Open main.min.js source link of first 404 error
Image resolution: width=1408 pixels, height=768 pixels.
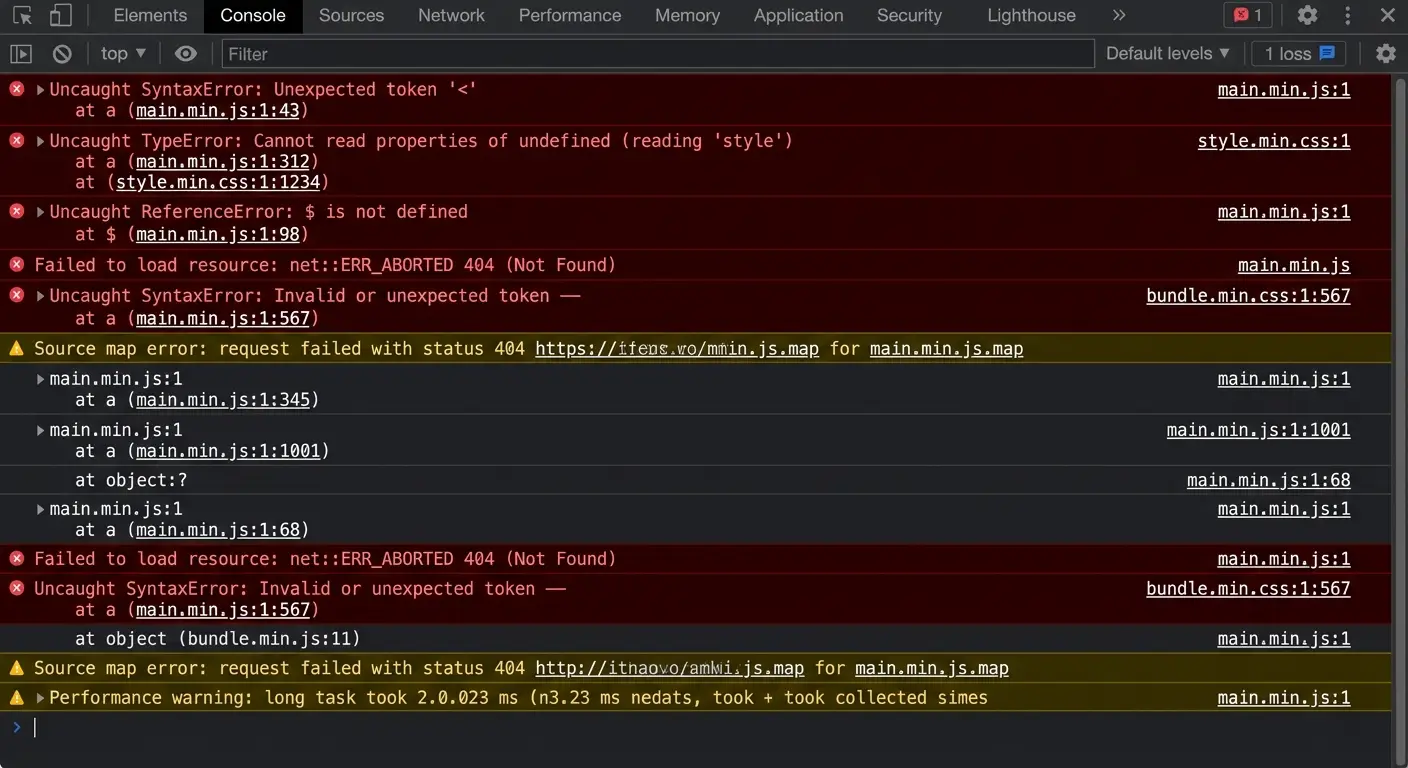tap(1294, 265)
